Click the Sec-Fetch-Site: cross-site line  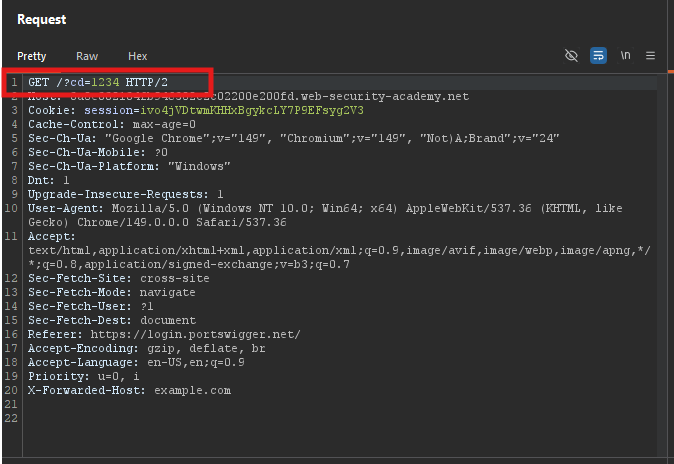(x=119, y=279)
